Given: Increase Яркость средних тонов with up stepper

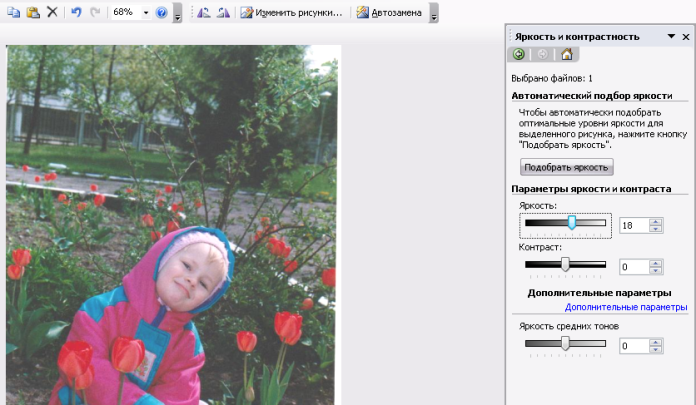Looking at the screenshot, I should pyautogui.click(x=656, y=342).
